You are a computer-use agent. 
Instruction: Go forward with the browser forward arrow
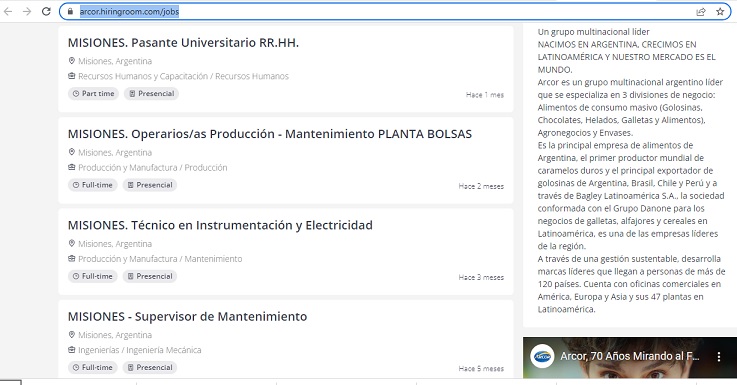(27, 11)
